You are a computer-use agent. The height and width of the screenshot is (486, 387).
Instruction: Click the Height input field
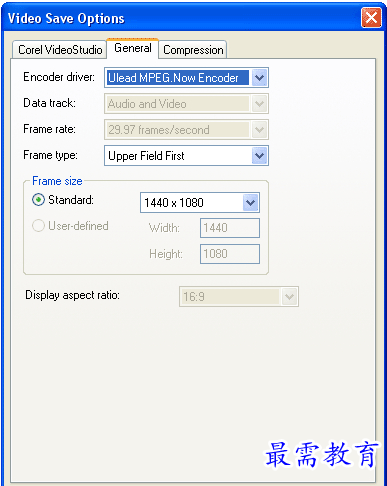pos(230,254)
